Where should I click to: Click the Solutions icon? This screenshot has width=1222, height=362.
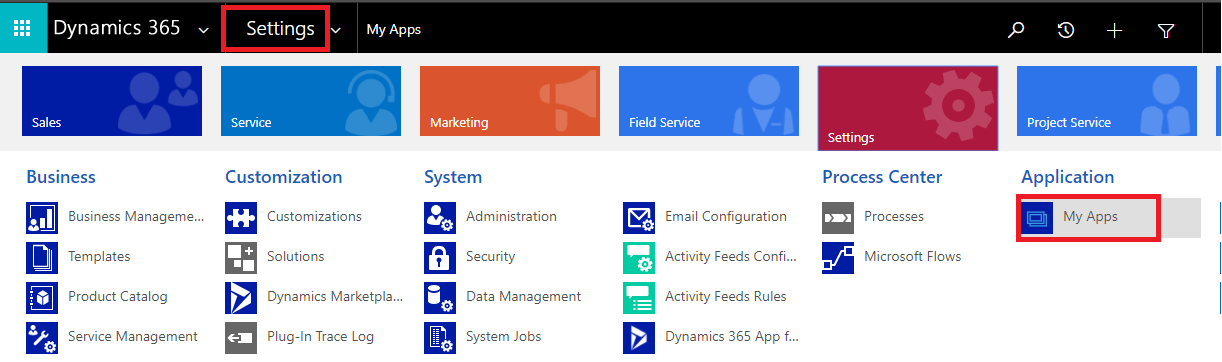point(241,257)
